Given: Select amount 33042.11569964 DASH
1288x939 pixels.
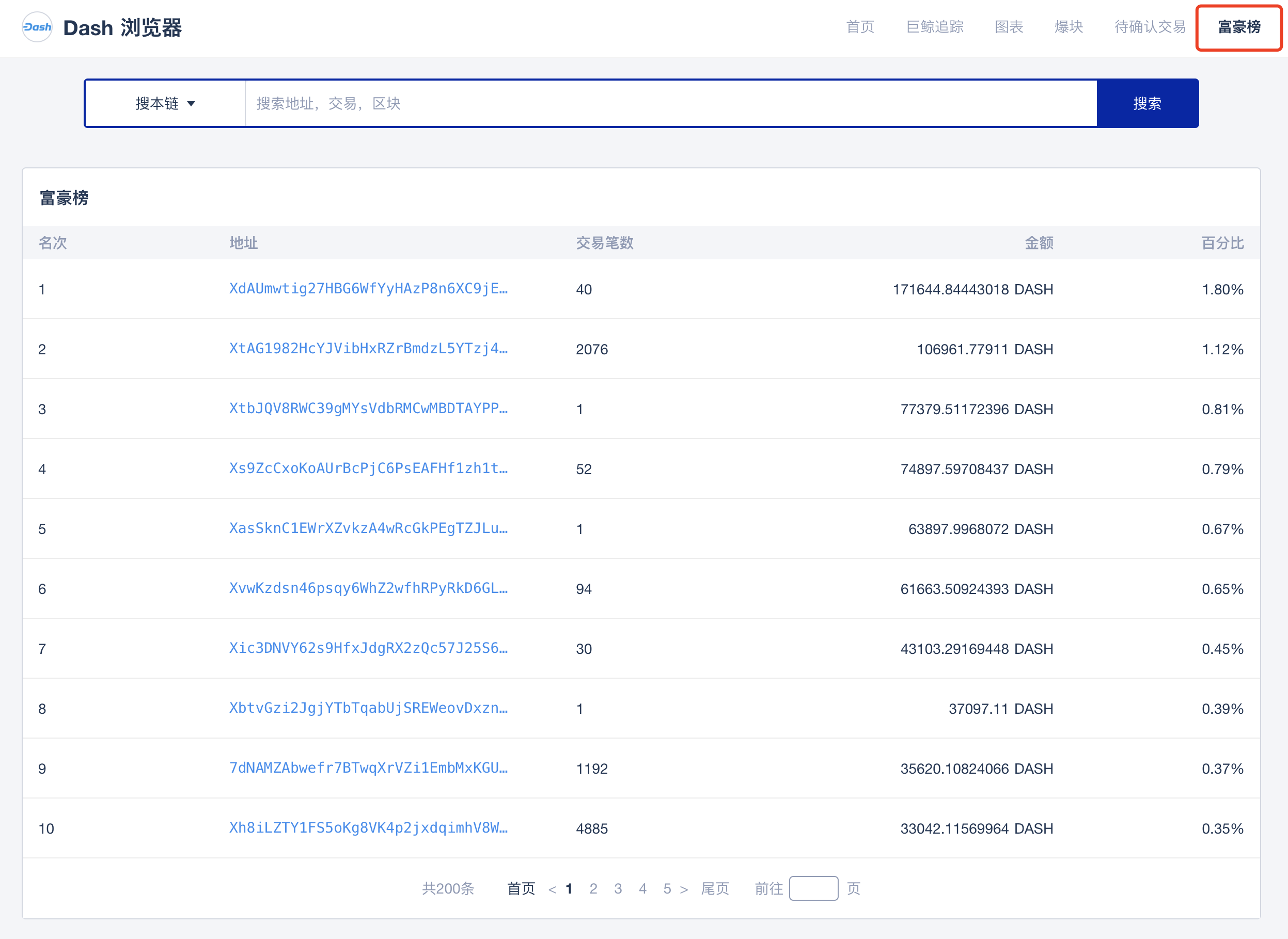Looking at the screenshot, I should pyautogui.click(x=977, y=828).
